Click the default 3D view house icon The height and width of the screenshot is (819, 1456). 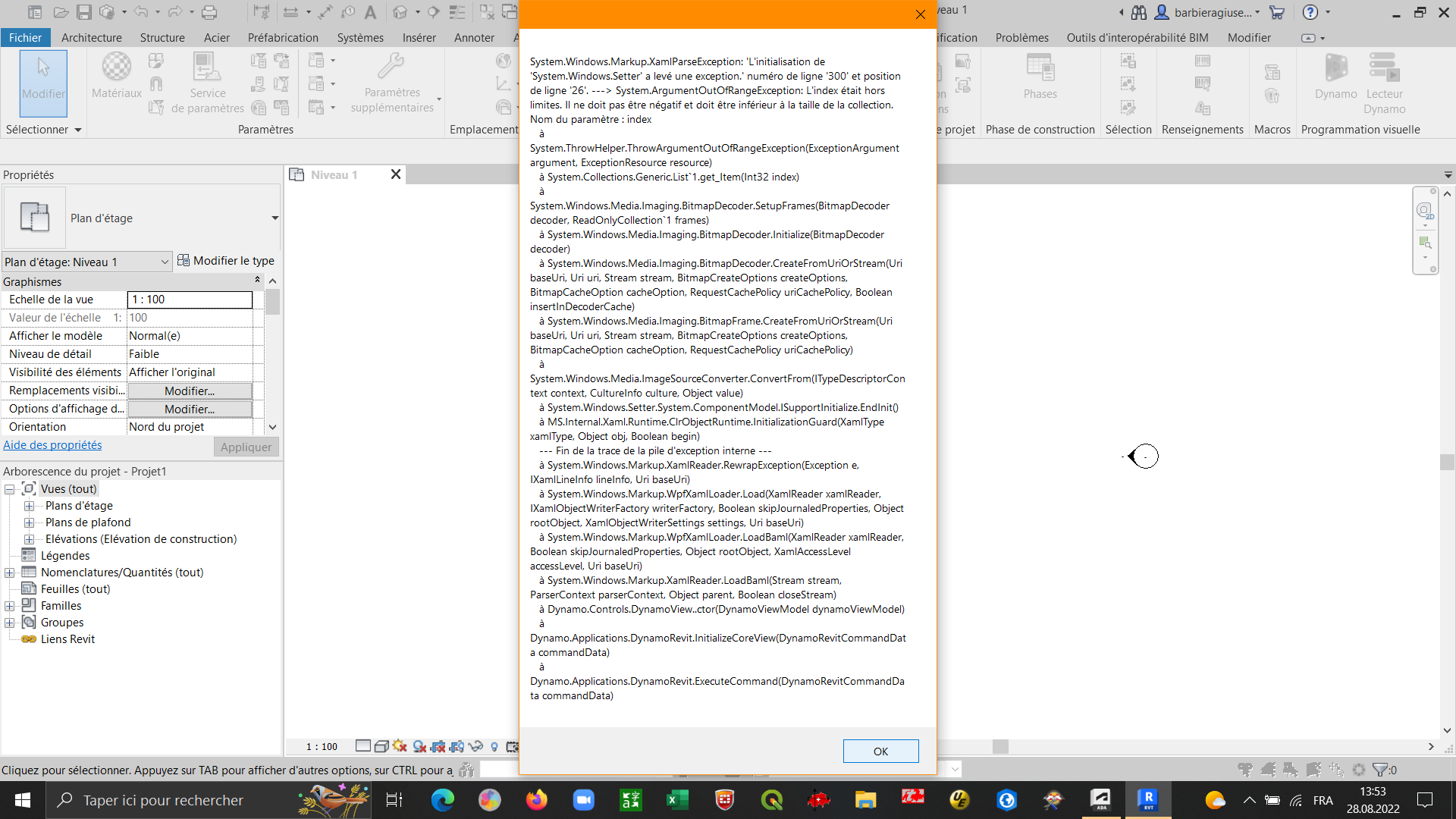pyautogui.click(x=400, y=12)
